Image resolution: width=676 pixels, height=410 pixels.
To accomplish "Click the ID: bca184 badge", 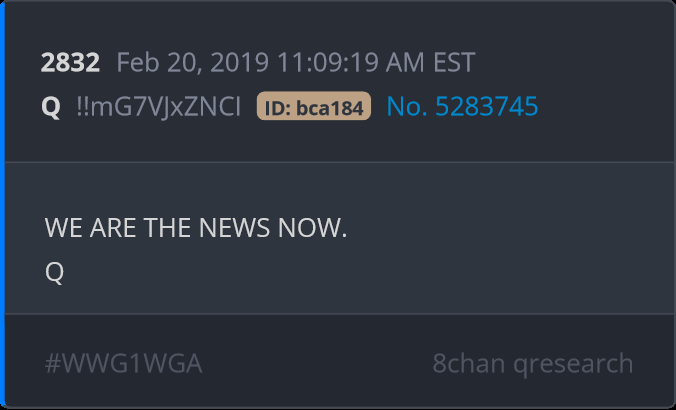I will pyautogui.click(x=314, y=106).
